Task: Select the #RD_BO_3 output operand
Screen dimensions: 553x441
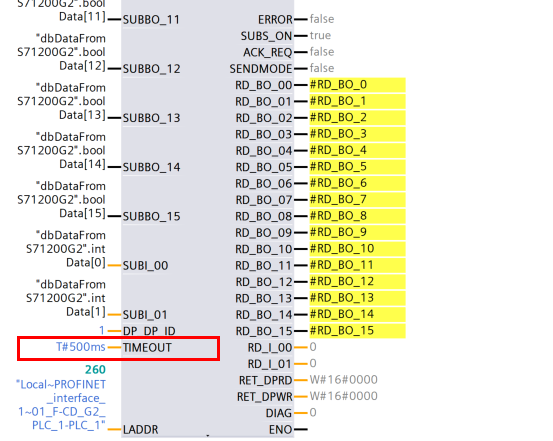Action: click(x=357, y=134)
